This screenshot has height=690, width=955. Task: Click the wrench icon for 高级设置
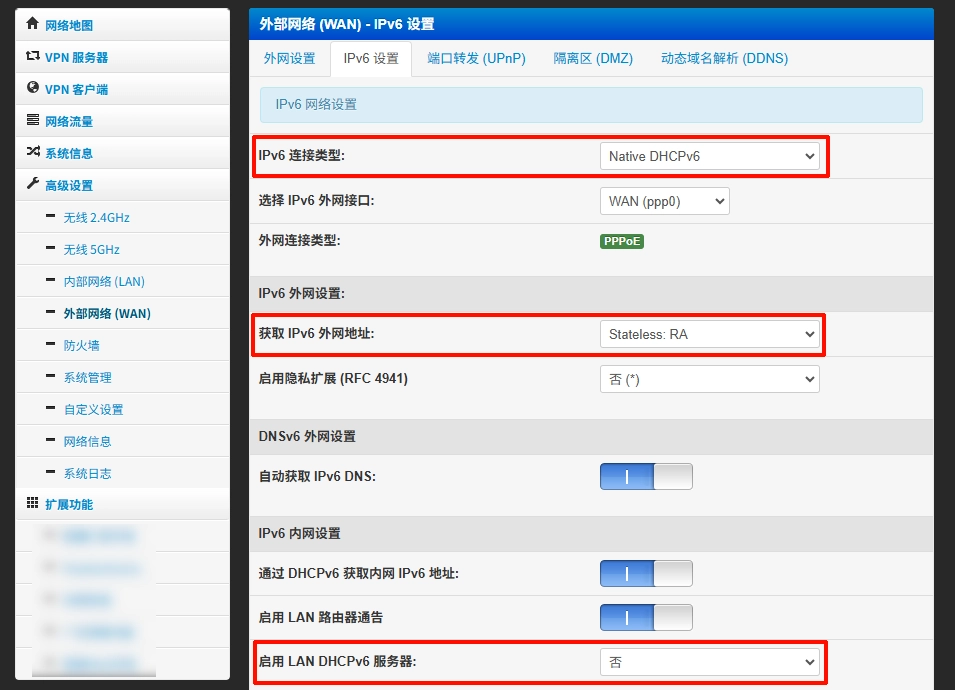tap(32, 185)
